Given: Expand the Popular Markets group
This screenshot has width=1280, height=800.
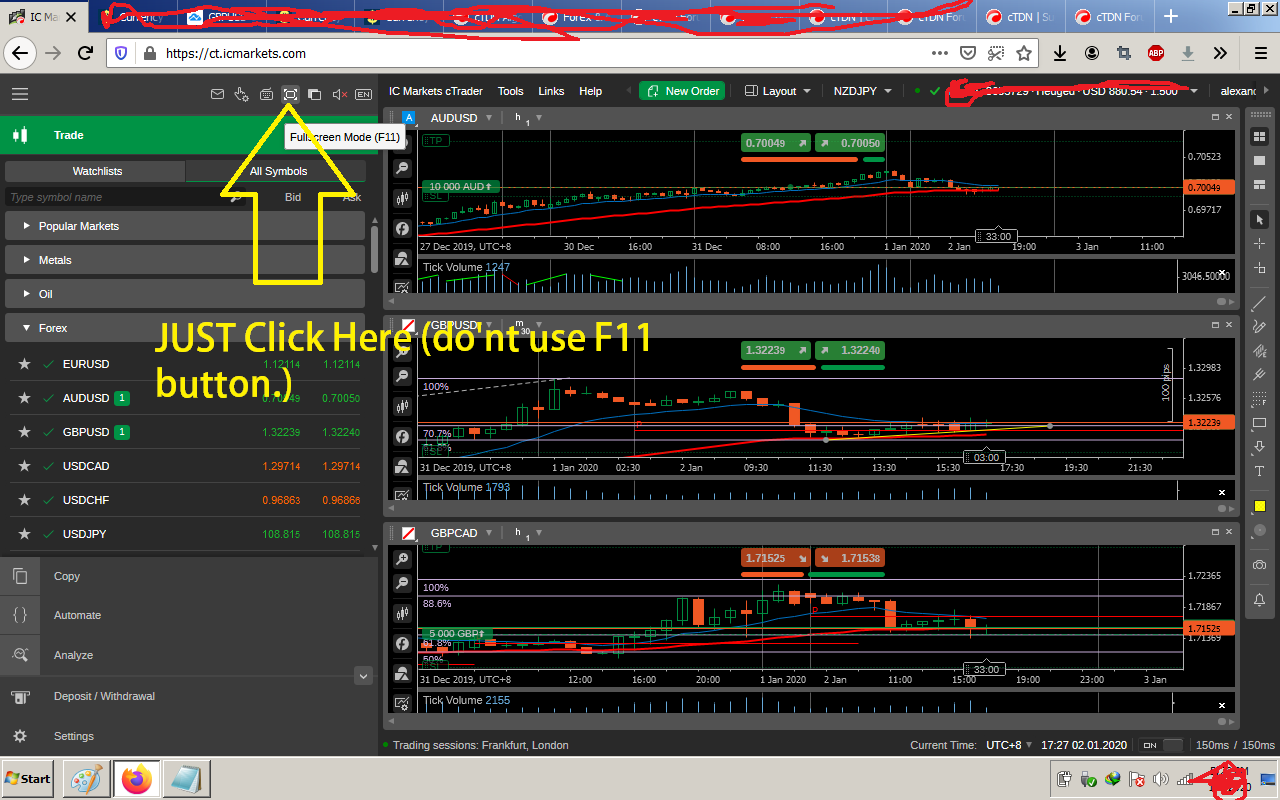Looking at the screenshot, I should click(185, 226).
